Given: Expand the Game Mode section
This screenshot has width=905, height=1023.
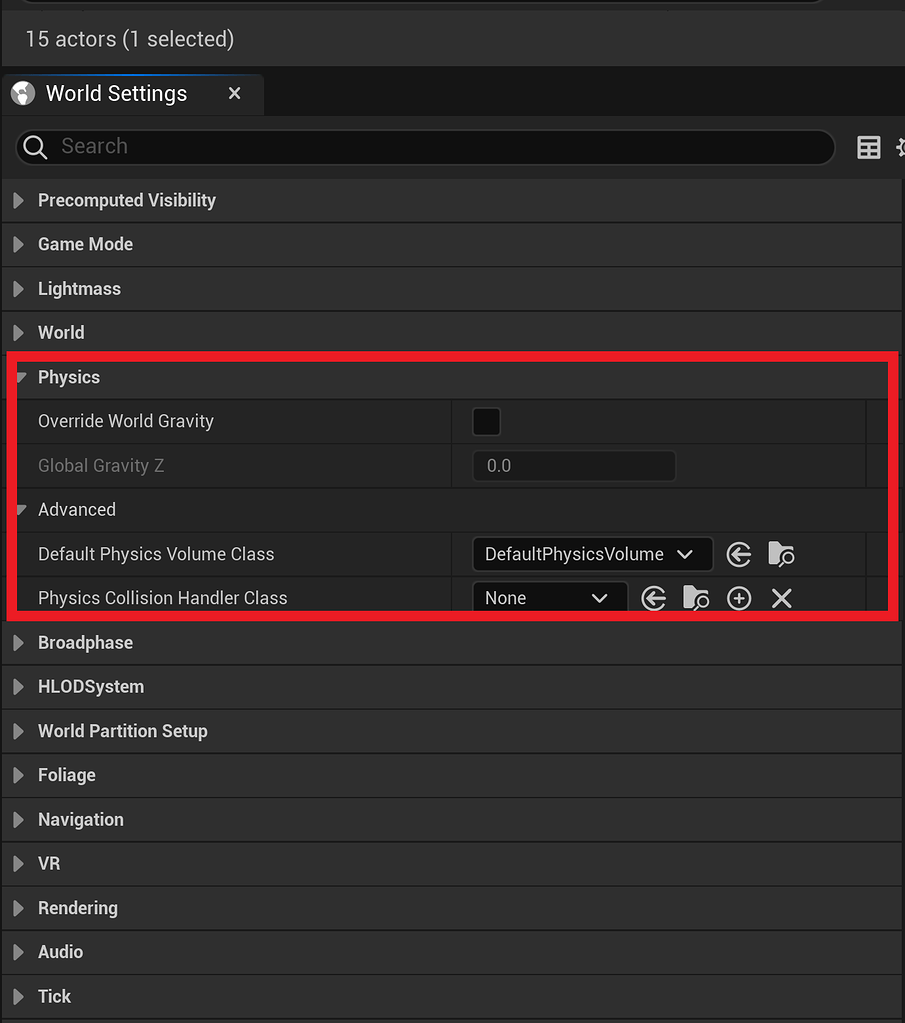Looking at the screenshot, I should point(17,244).
